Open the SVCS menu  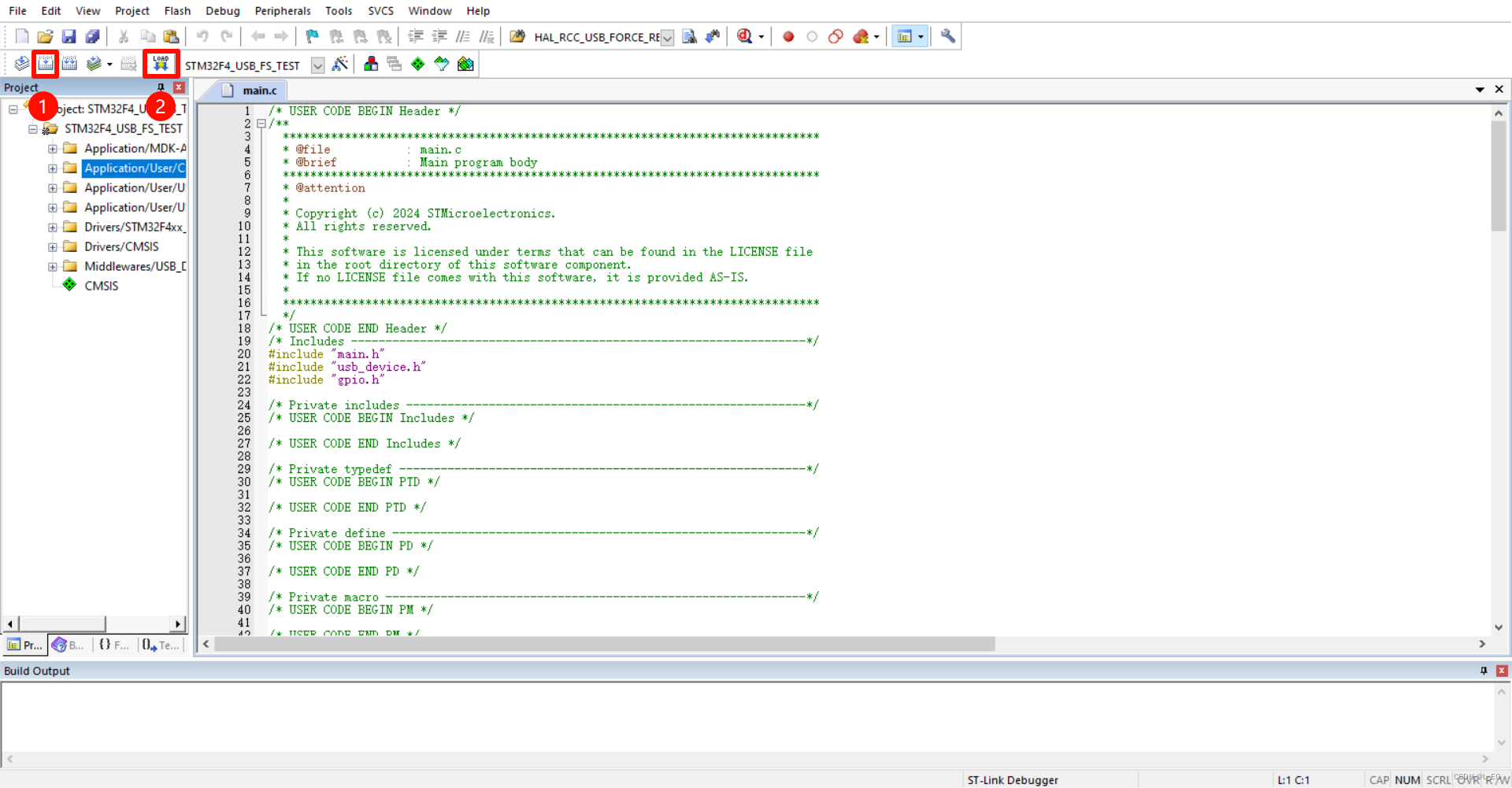[380, 11]
